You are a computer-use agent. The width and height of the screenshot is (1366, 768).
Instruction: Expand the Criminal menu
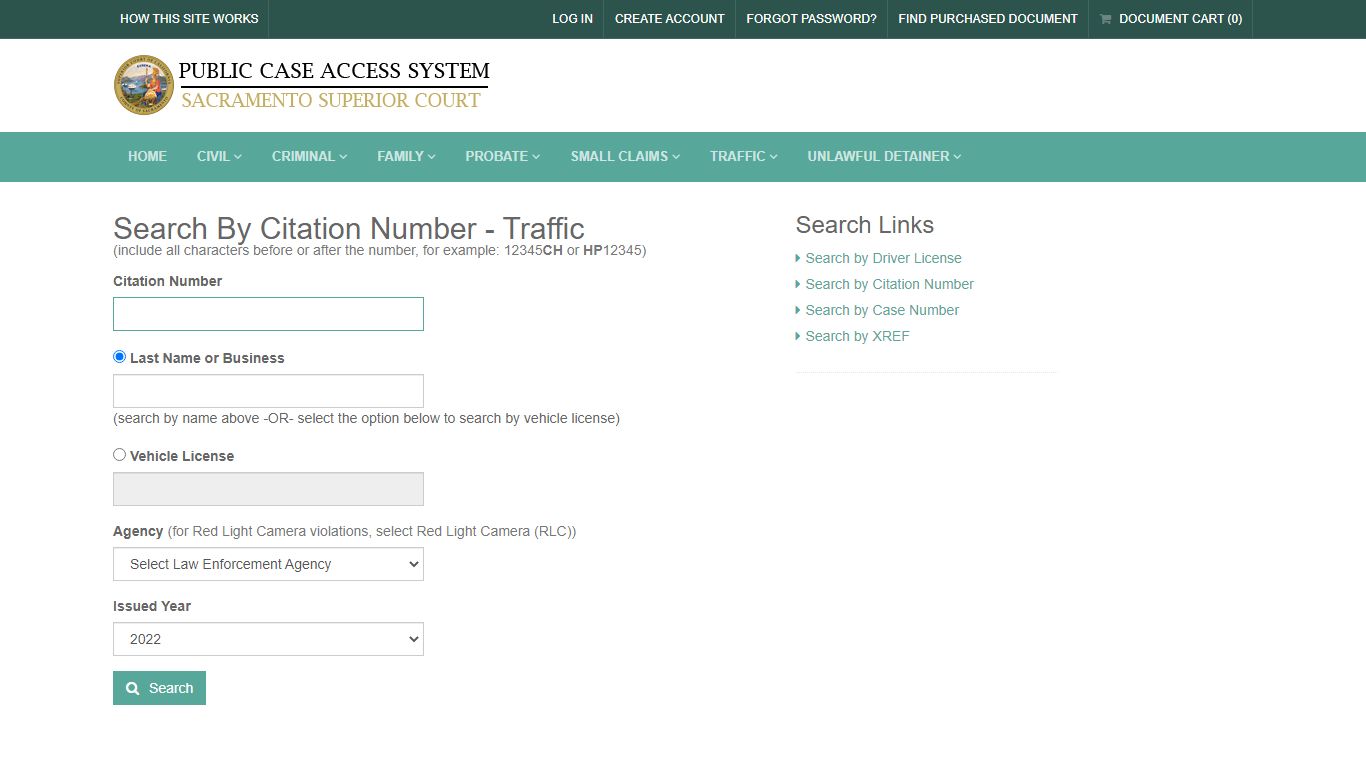(x=309, y=156)
